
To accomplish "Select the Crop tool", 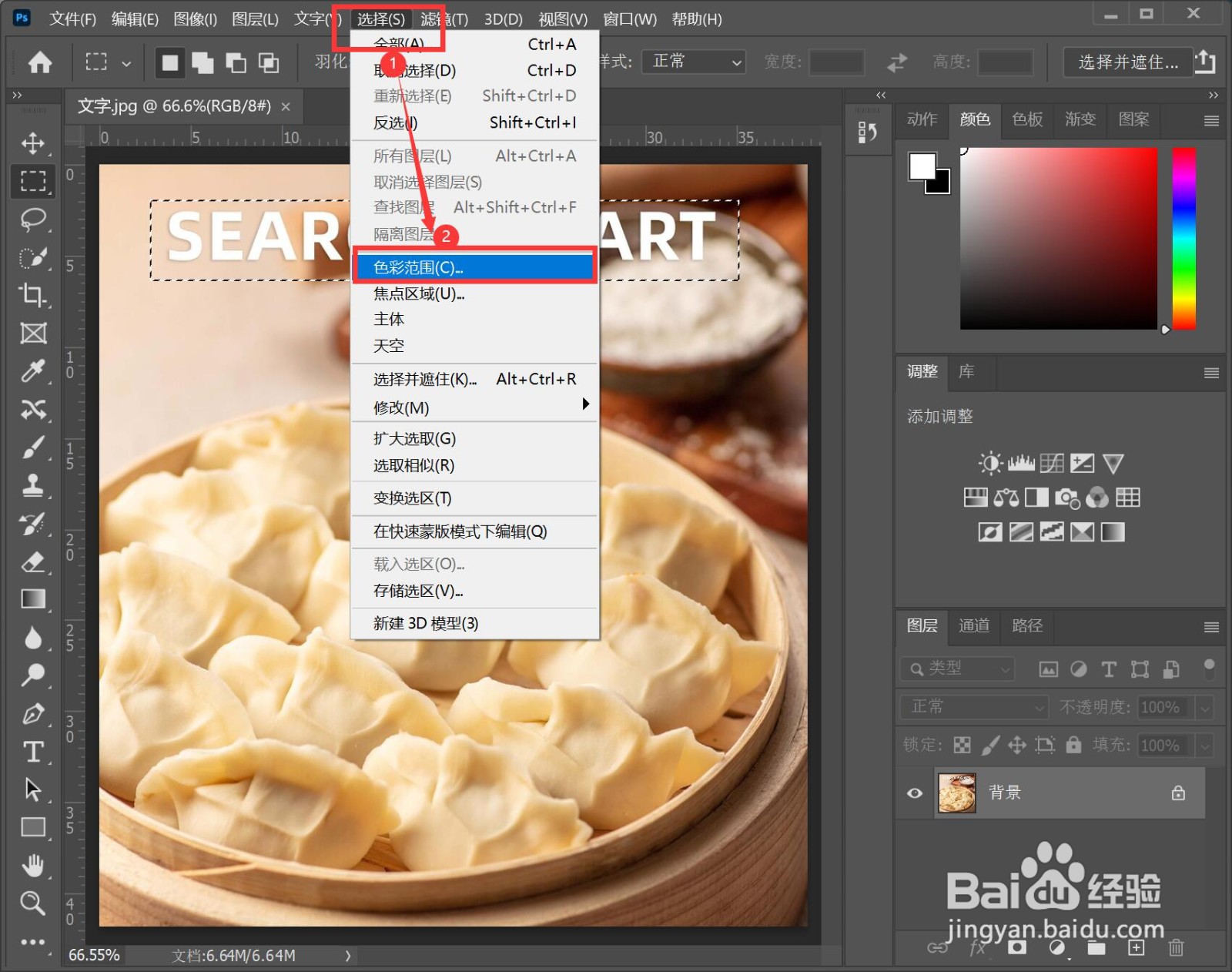I will (32, 295).
